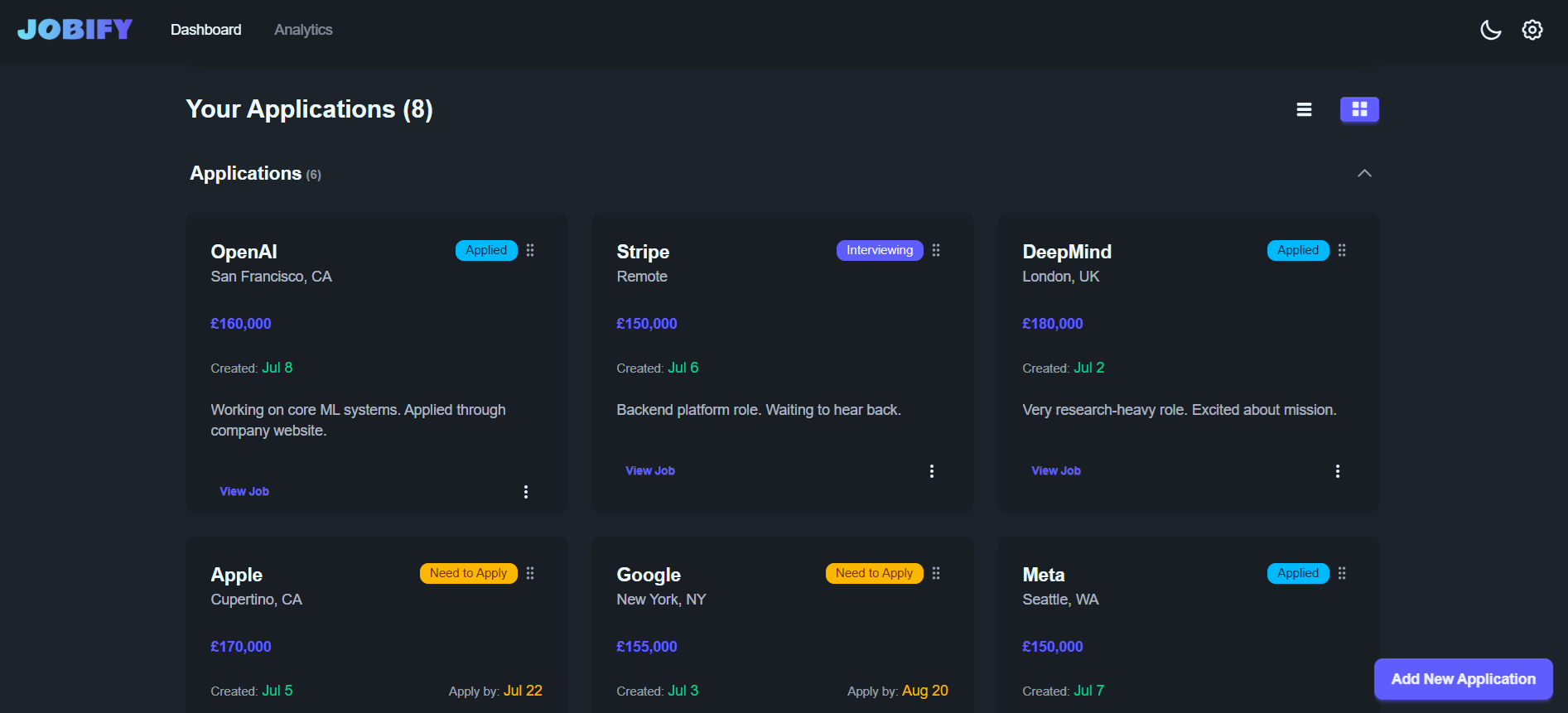The height and width of the screenshot is (713, 1568).
Task: Click Google apply-by date Aug 20
Action: click(x=924, y=691)
